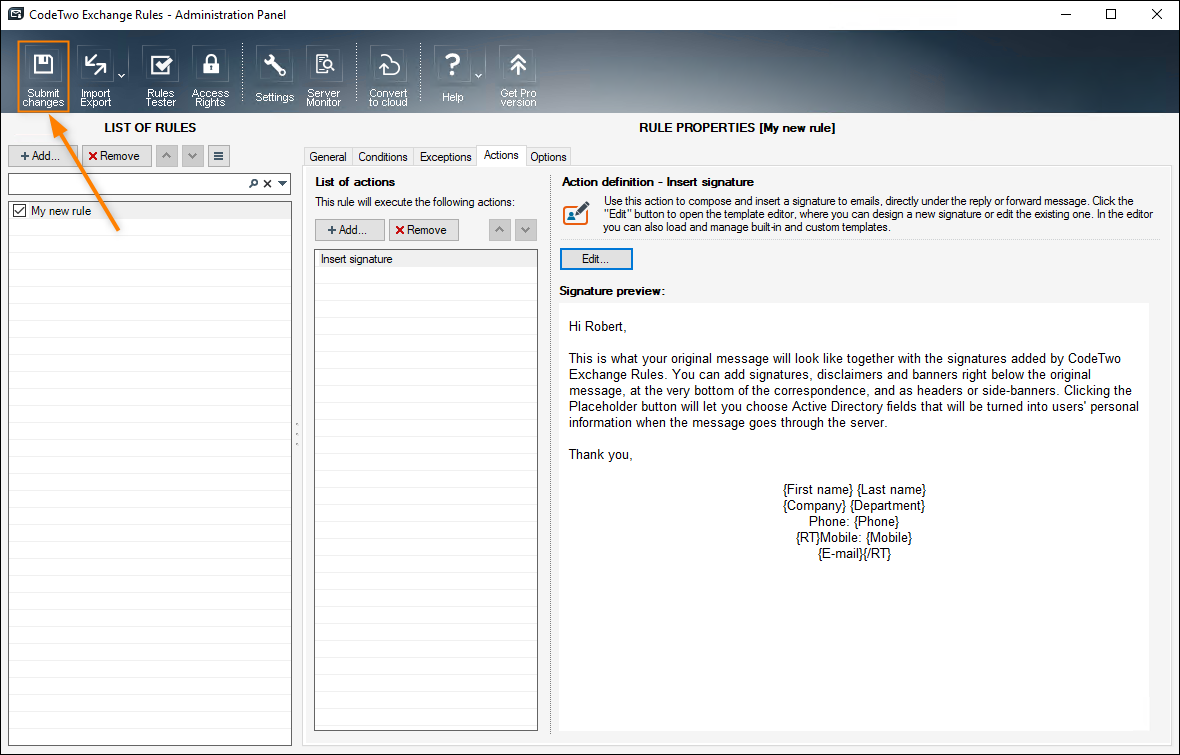This screenshot has height=755, width=1180.
Task: Click the Phone: {Phone} line in preview
Action: click(854, 522)
